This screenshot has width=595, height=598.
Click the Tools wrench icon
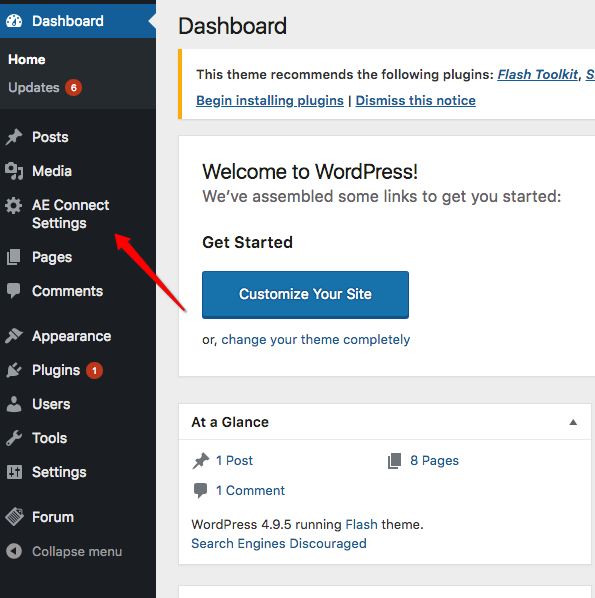click(x=14, y=438)
